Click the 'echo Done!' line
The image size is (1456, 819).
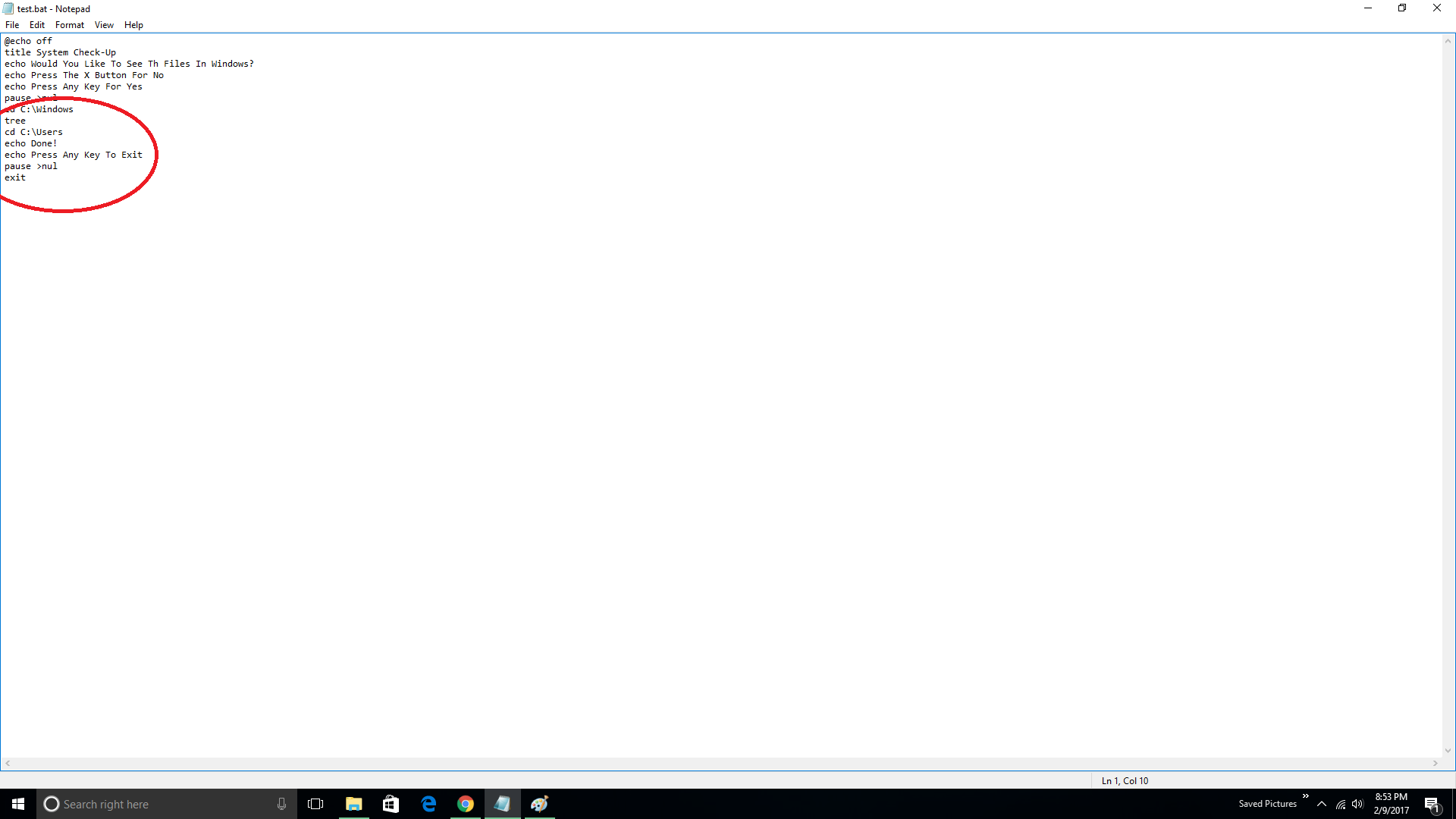[30, 143]
